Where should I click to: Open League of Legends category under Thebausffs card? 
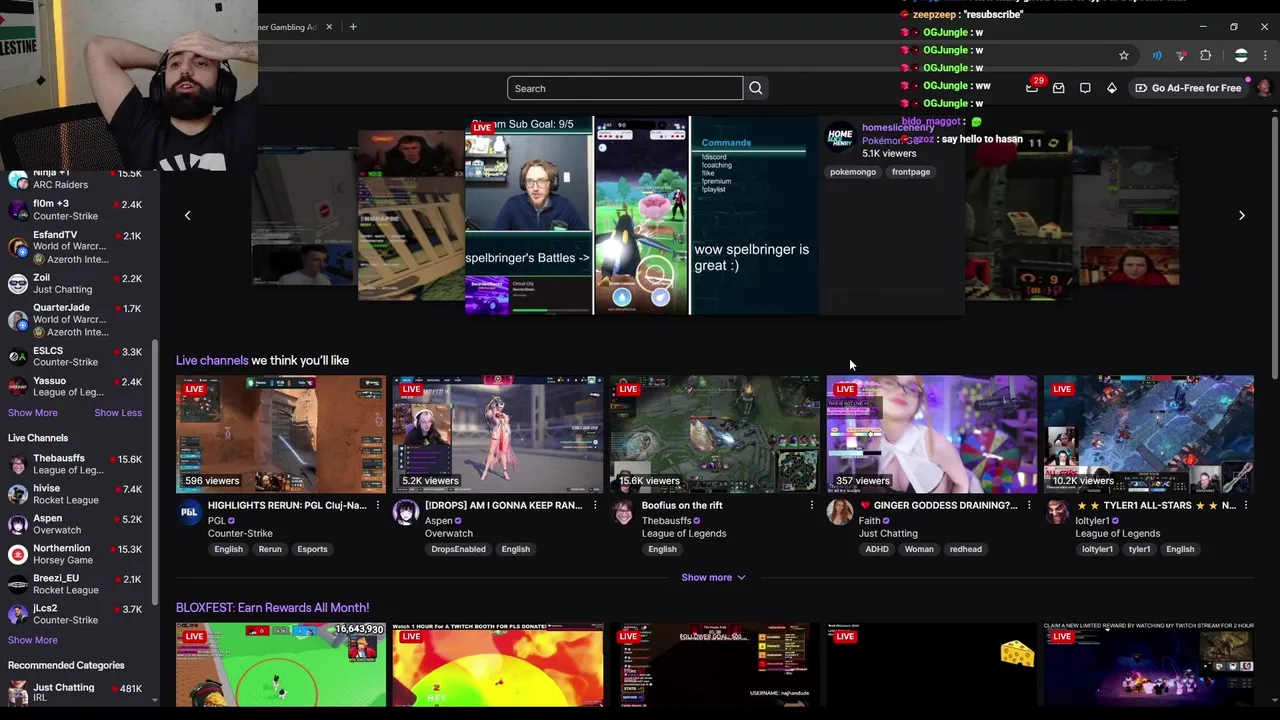coord(684,534)
